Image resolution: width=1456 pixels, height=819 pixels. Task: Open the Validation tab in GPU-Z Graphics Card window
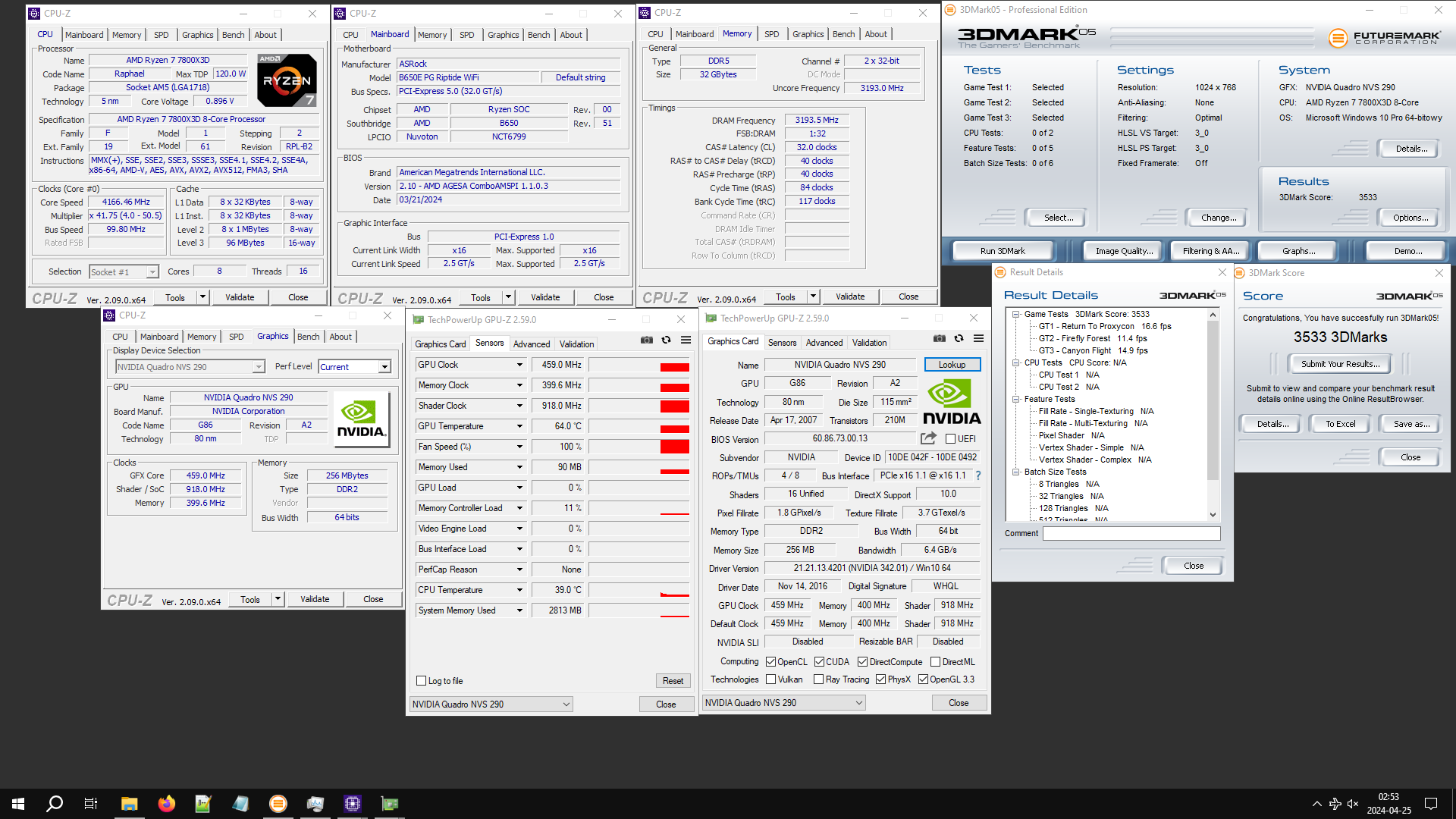pyautogui.click(x=869, y=343)
